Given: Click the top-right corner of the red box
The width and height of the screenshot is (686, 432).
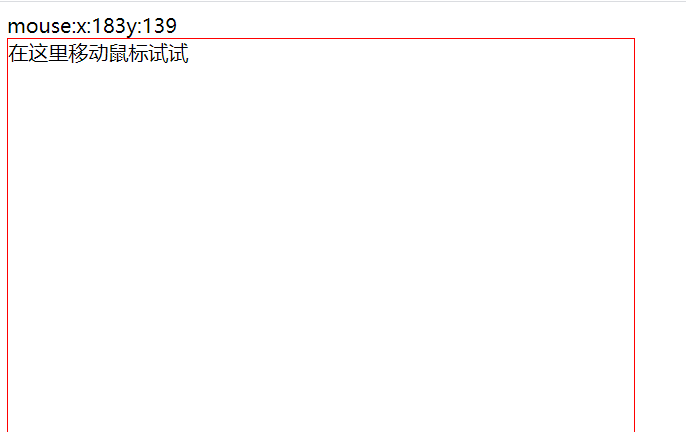Looking at the screenshot, I should pos(634,39).
